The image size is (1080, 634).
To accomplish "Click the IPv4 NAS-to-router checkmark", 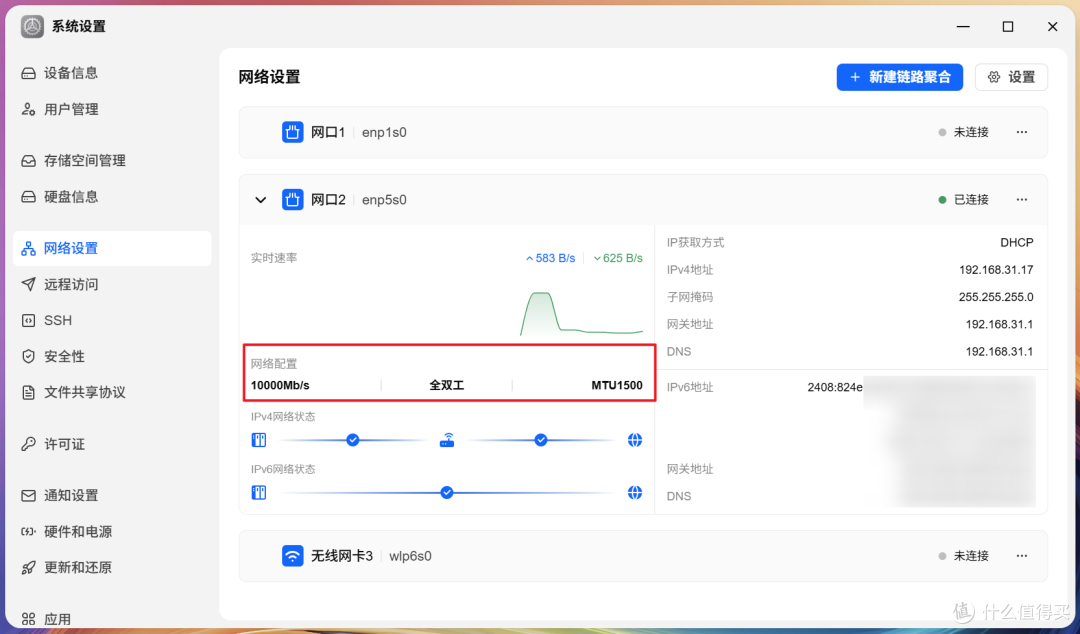I will pyautogui.click(x=353, y=440).
